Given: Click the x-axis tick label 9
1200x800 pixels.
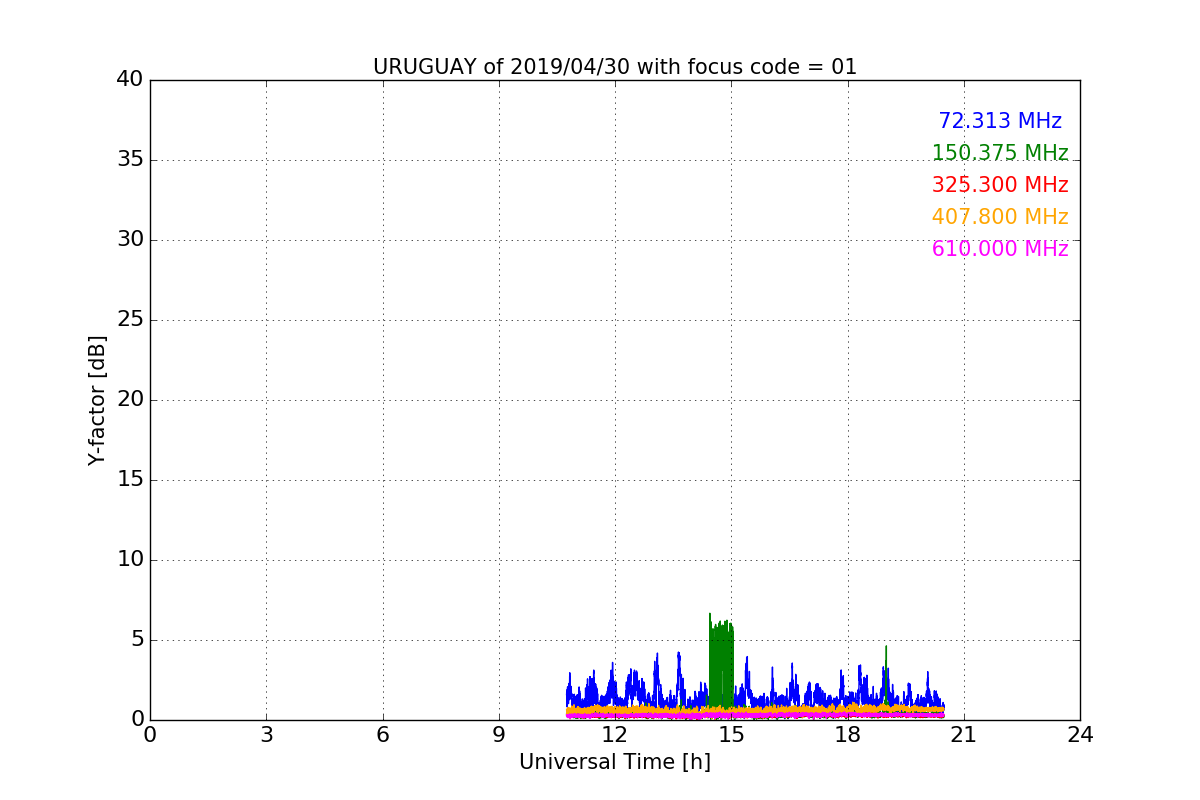Looking at the screenshot, I should pyautogui.click(x=499, y=734).
